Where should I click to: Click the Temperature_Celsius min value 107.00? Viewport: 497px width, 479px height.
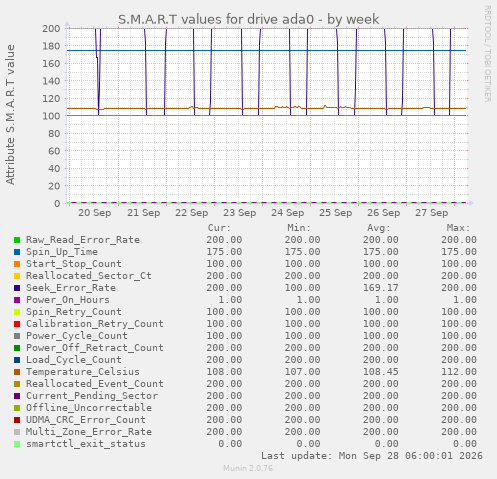302,372
